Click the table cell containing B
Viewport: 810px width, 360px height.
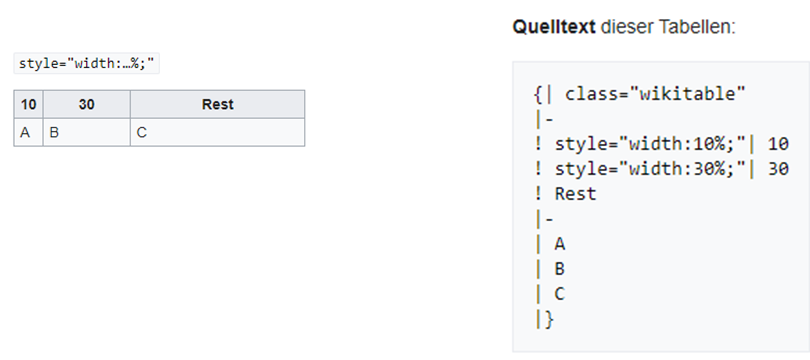[x=87, y=132]
